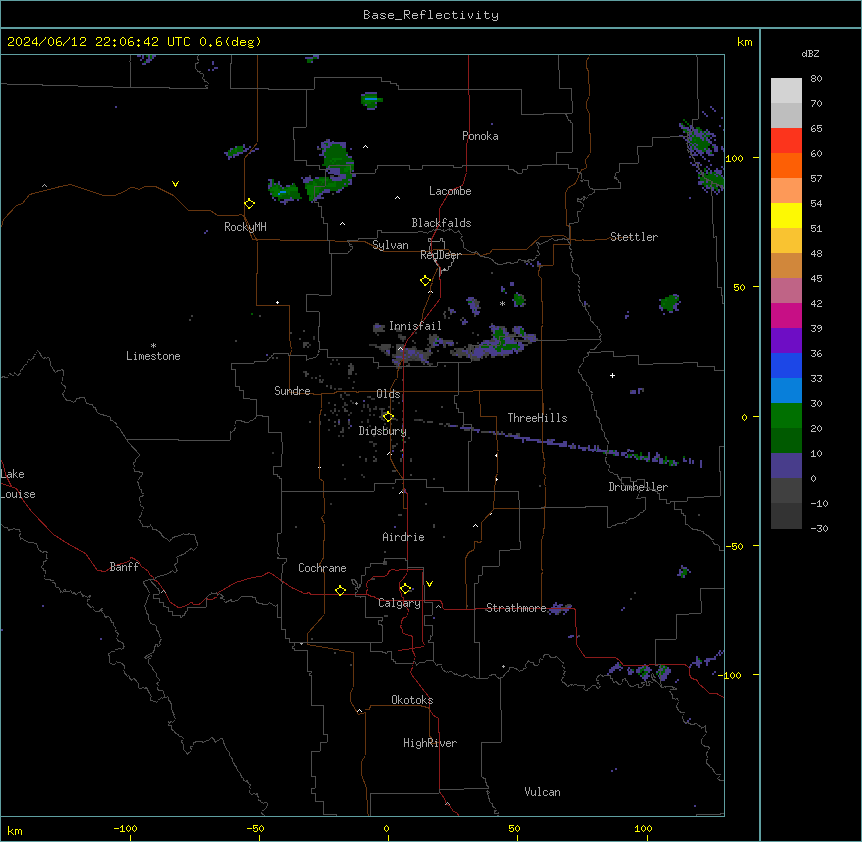Screen dimensions: 862x842
Task: Select the yellow diamond marker below Cochrane
Action: click(x=340, y=590)
